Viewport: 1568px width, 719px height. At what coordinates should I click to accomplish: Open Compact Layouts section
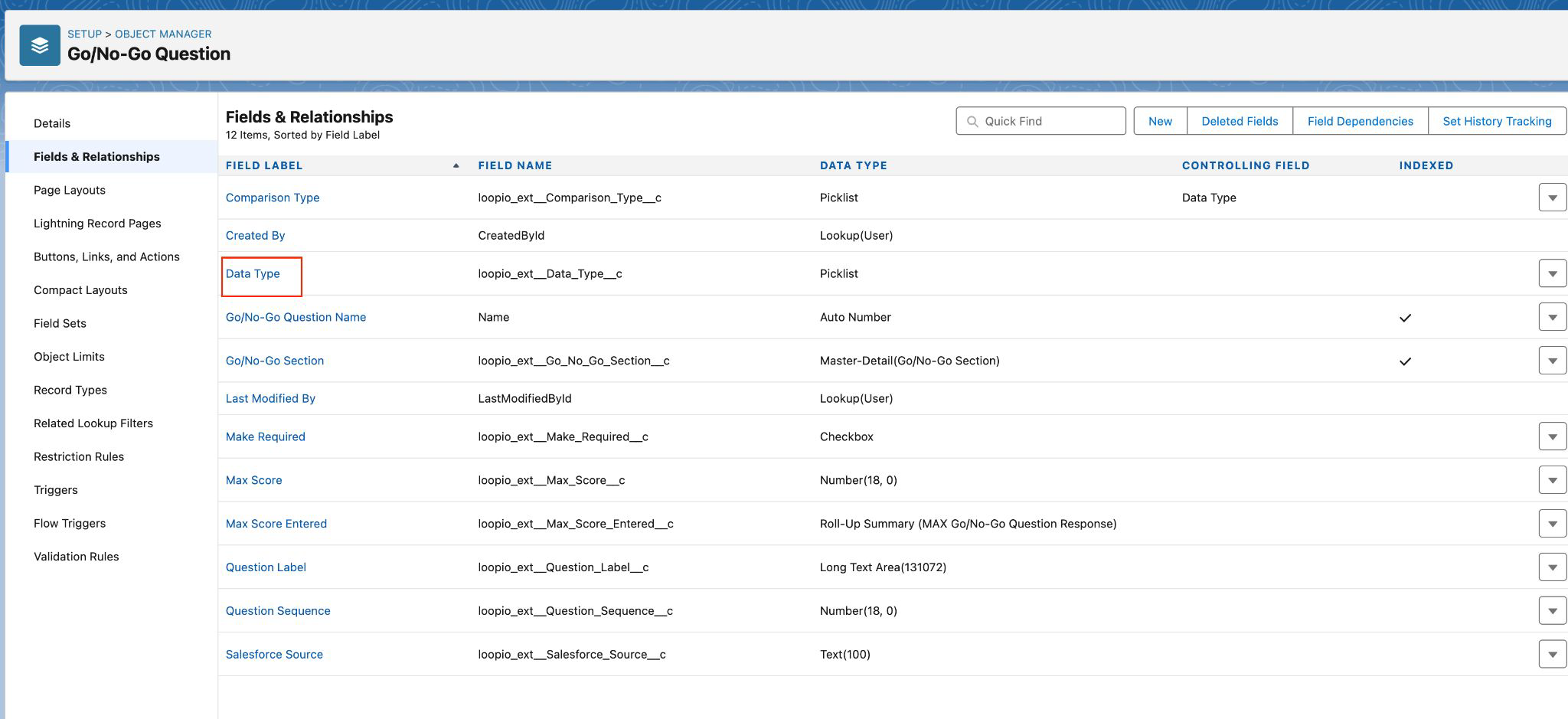80,289
